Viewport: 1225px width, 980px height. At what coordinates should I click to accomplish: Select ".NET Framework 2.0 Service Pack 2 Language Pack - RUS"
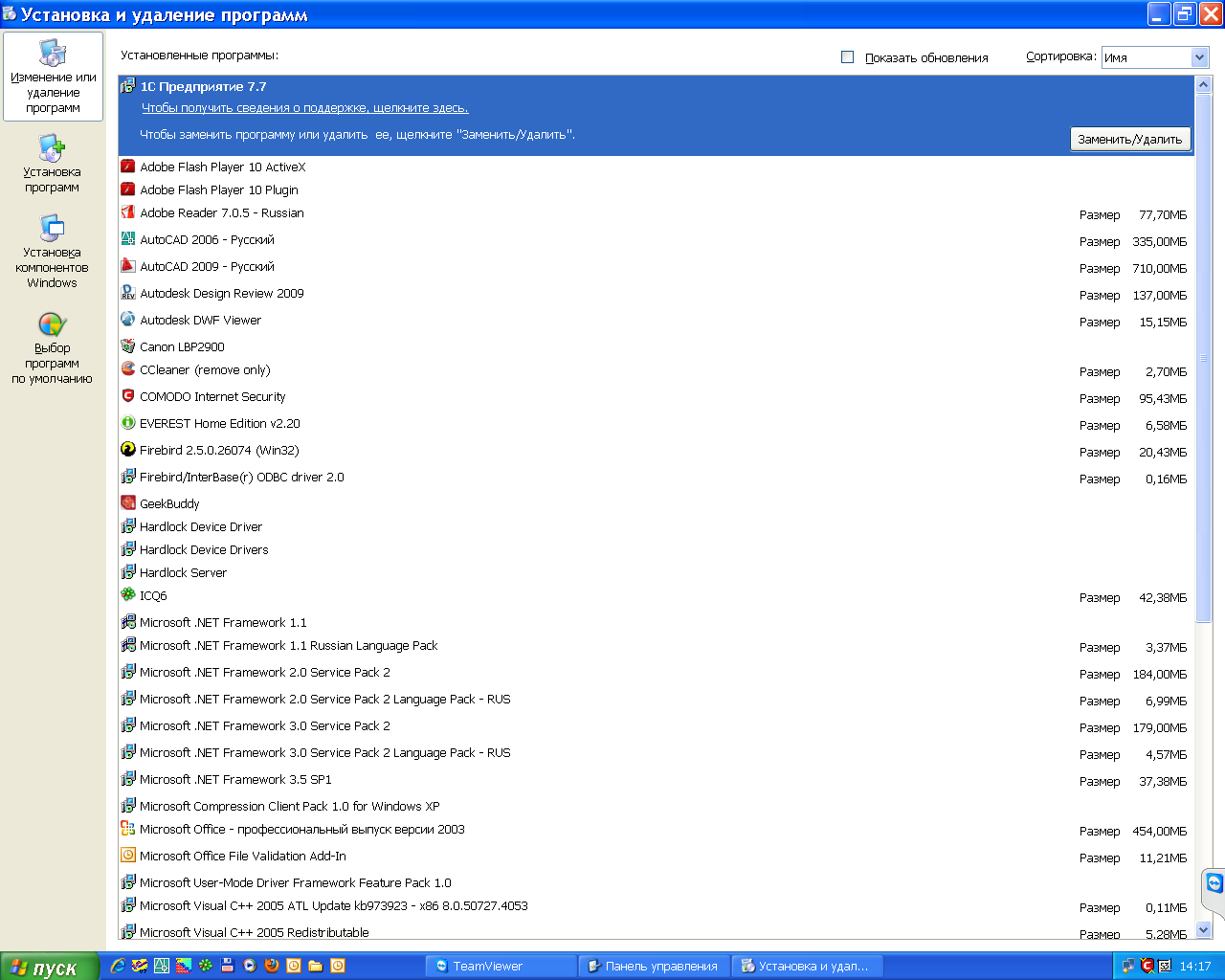click(657, 700)
